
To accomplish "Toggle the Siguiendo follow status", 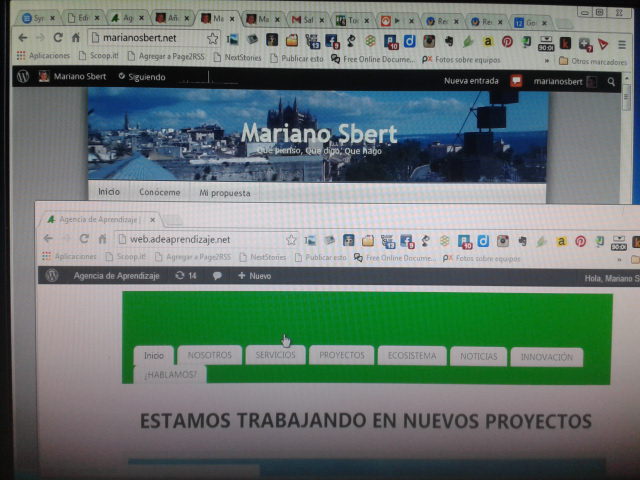I will (x=144, y=77).
